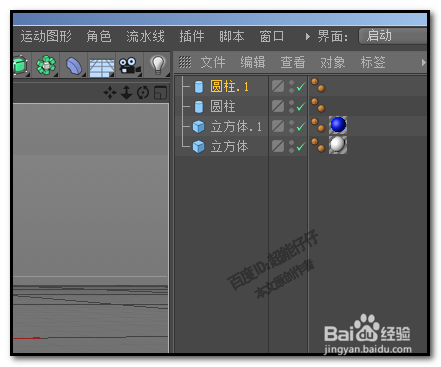Click the viewport toggle maximize icon
Screen dimensions: 441x367
point(160,93)
